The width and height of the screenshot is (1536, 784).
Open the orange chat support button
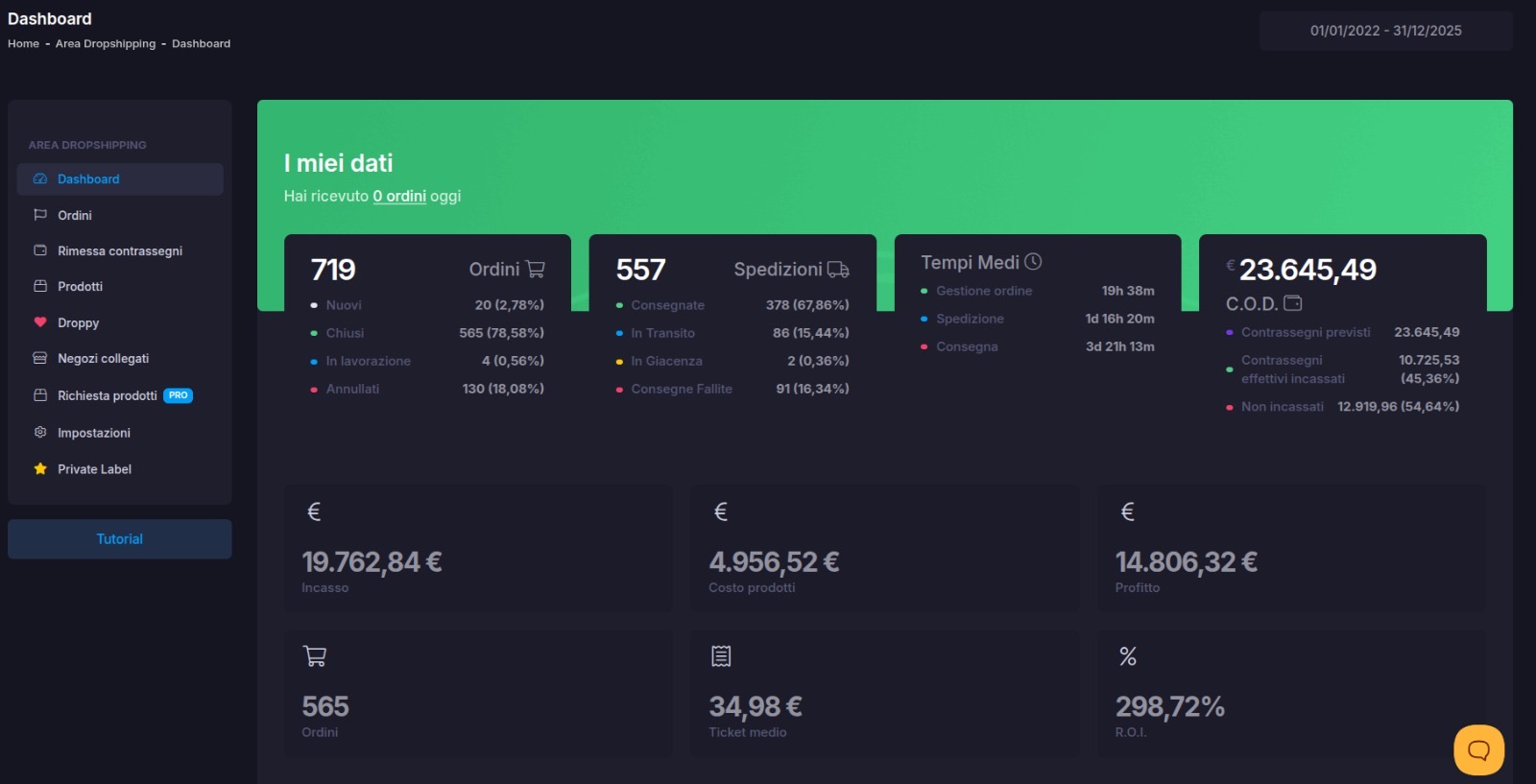(1478, 749)
